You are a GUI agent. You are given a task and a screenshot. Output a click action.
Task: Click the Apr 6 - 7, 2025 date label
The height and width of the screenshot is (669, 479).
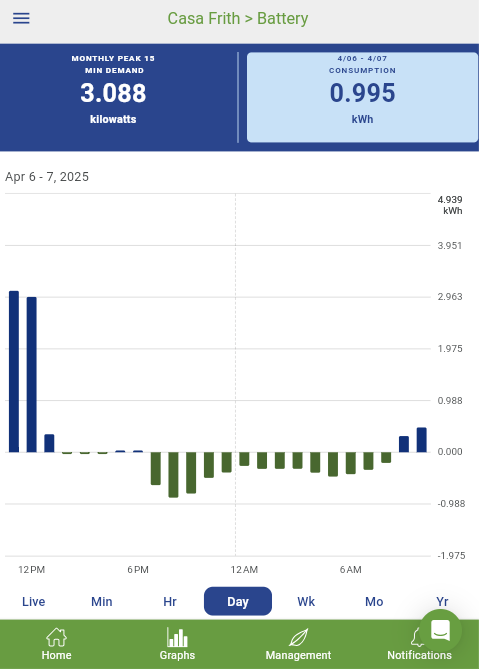[47, 177]
